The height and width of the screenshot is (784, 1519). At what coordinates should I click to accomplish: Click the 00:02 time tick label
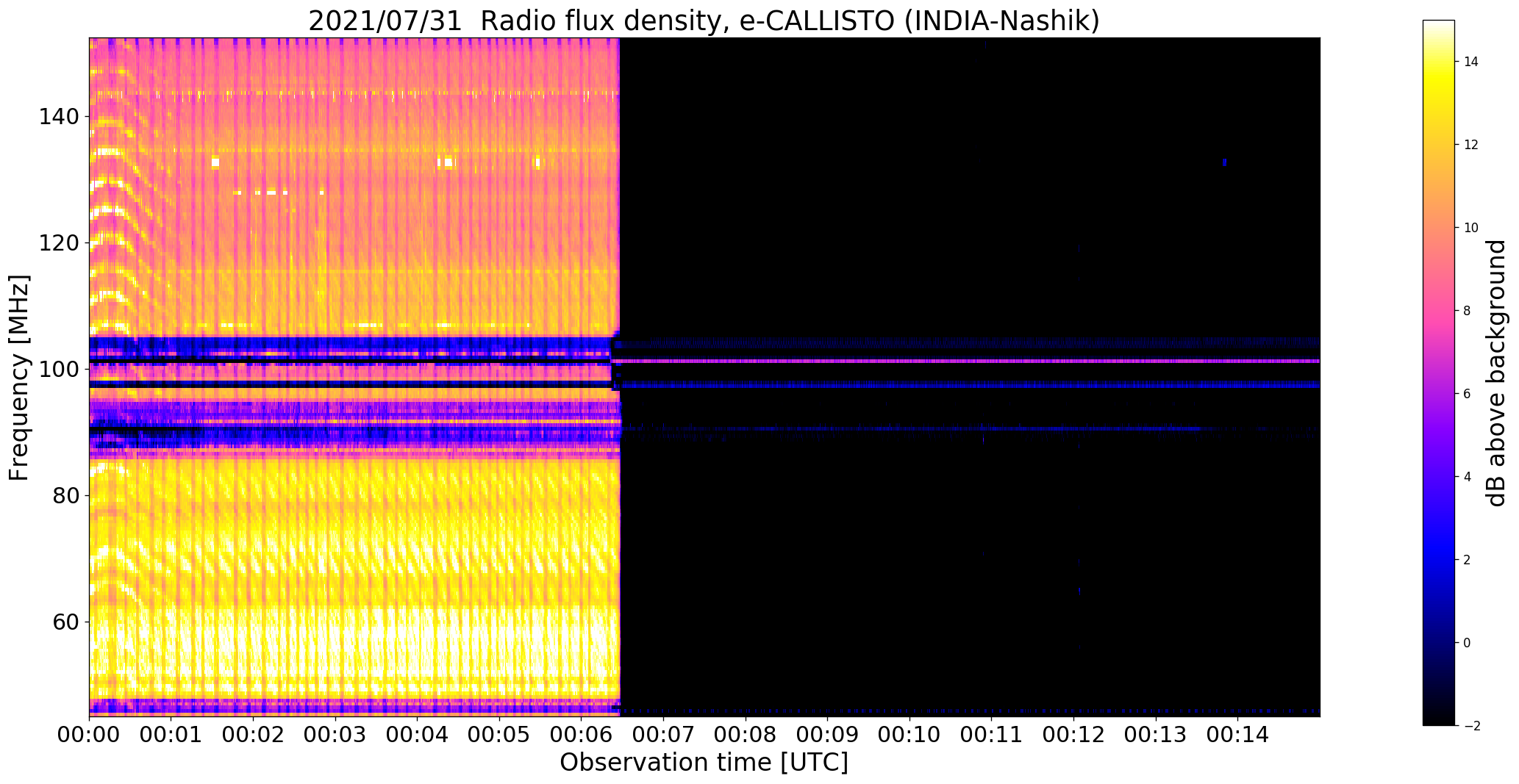click(x=254, y=734)
